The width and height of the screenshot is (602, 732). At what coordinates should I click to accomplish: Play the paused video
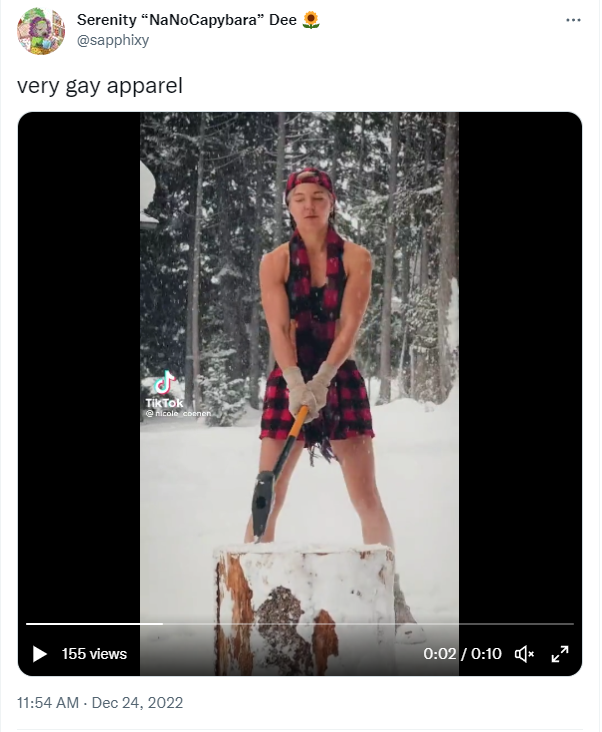[x=40, y=654]
